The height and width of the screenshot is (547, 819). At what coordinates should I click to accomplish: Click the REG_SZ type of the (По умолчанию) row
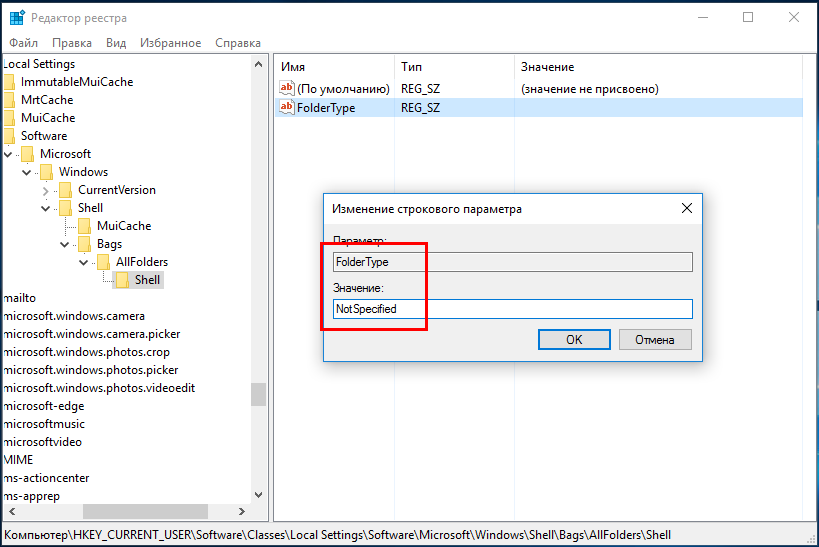pyautogui.click(x=420, y=89)
